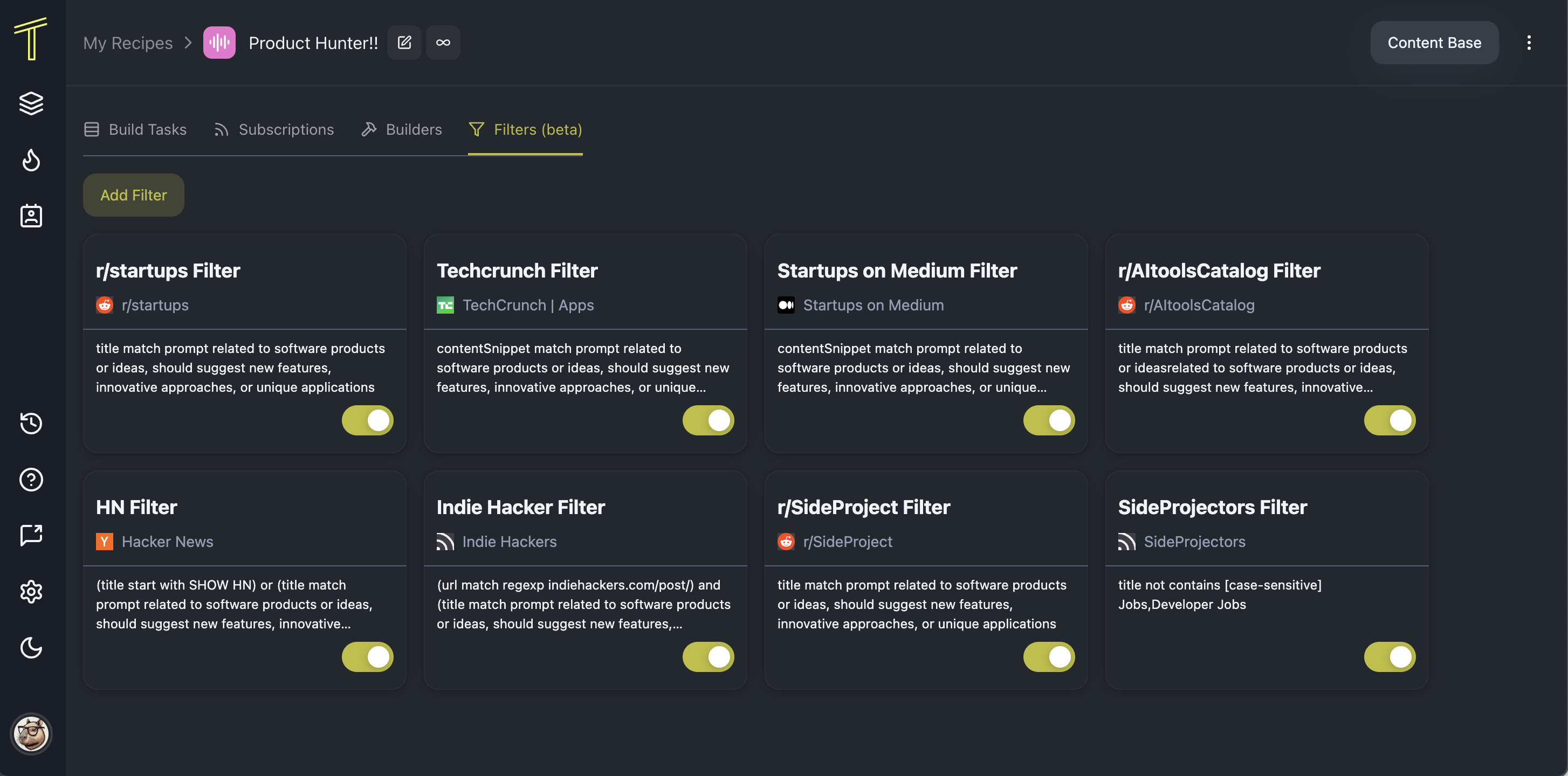Disable the r/startups Filter toggle
Image resolution: width=1568 pixels, height=776 pixels.
(x=367, y=420)
